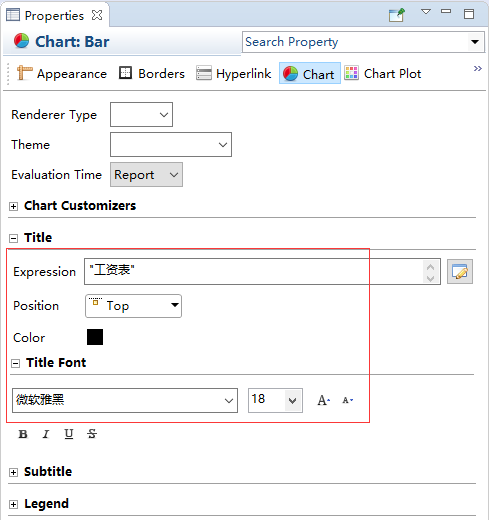Collapse the Title Font section
489x520 pixels.
point(15,363)
